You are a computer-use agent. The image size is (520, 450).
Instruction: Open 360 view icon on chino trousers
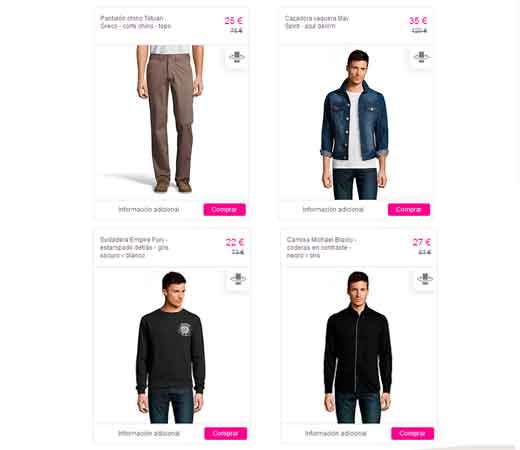click(237, 57)
